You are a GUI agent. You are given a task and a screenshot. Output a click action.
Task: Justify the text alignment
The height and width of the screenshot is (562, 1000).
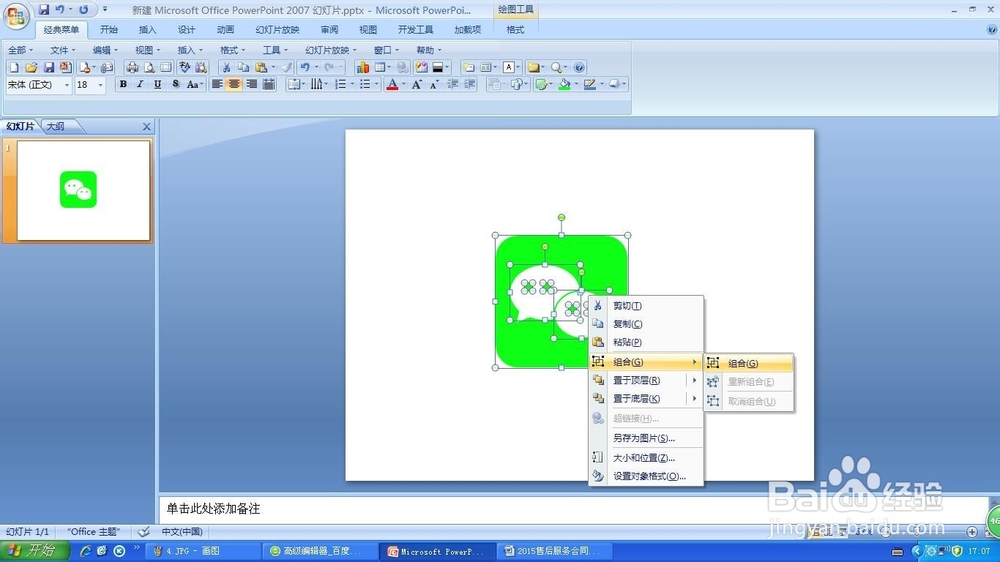coord(268,84)
